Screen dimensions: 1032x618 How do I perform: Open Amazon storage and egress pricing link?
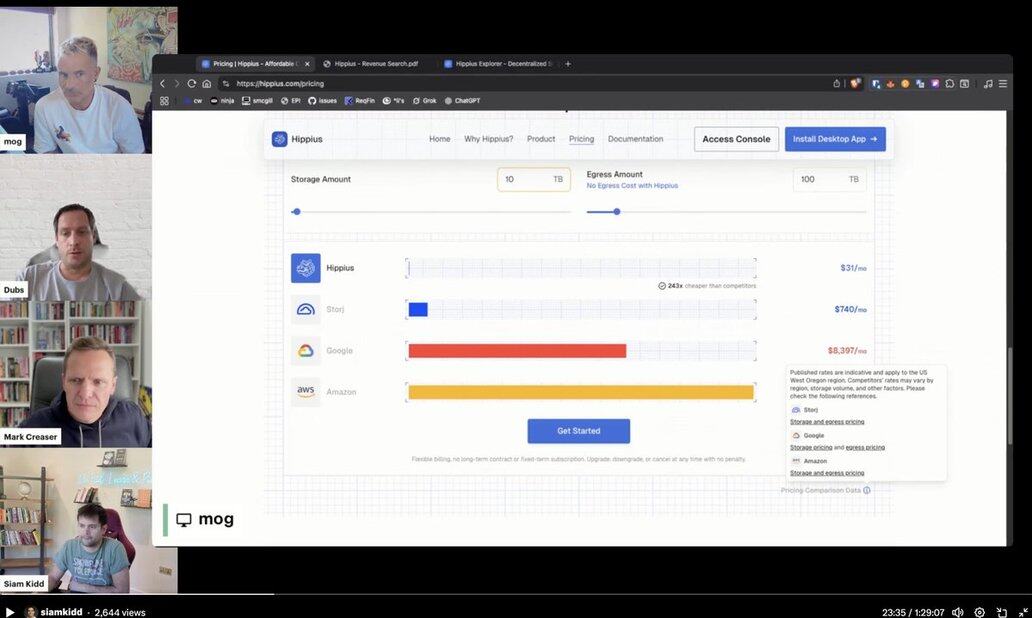[827, 473]
